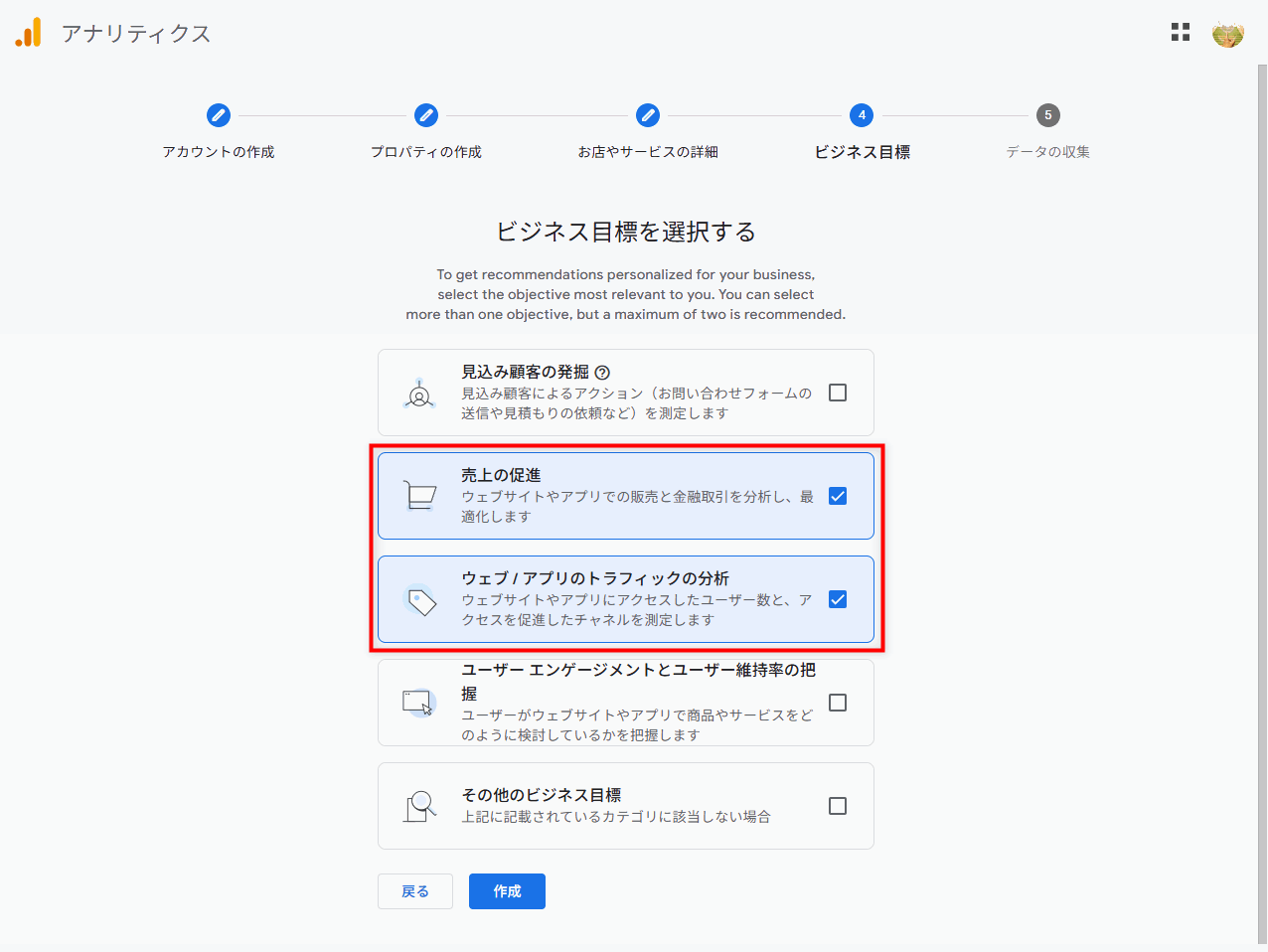1268x952 pixels.
Task: Go to the お店やサービスの詳細 step pencil icon
Action: (648, 115)
